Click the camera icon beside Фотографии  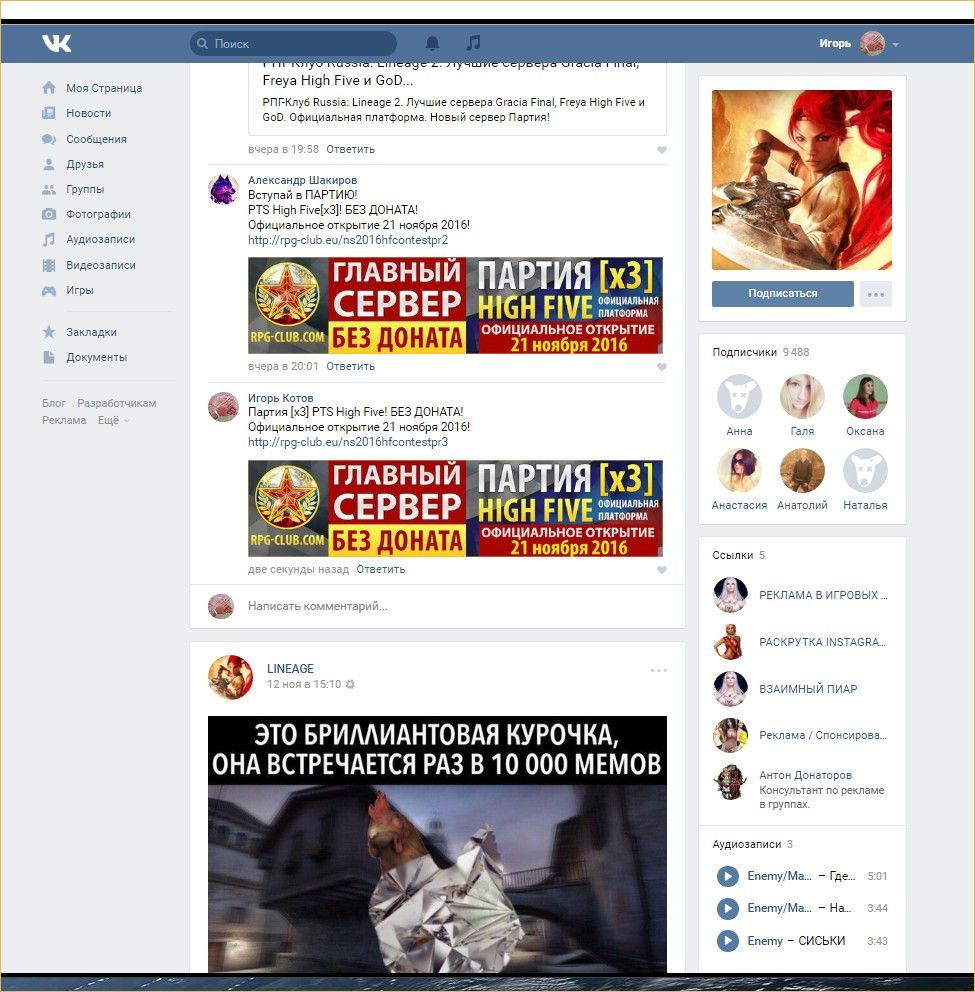pyautogui.click(x=49, y=214)
